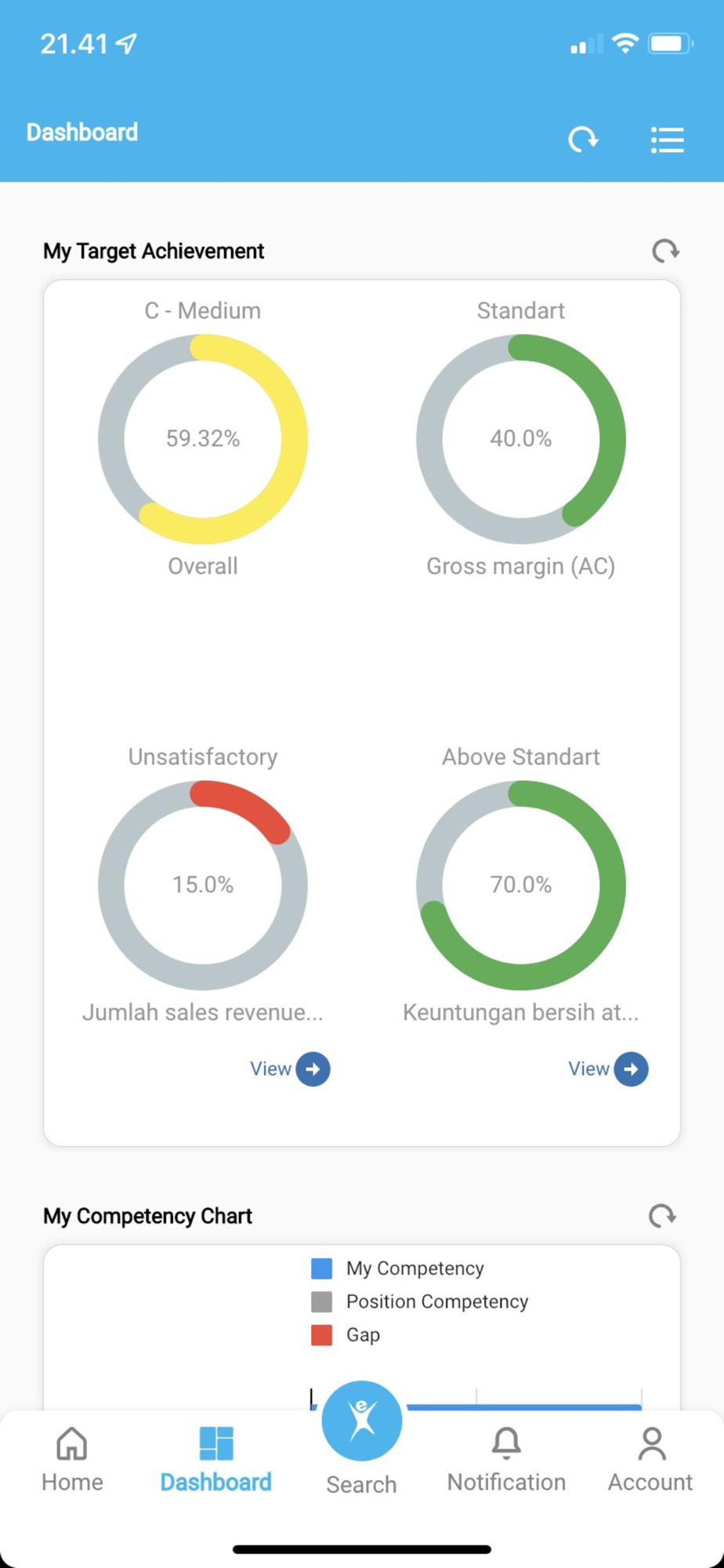Screen dimensions: 724x1568
Task: Select the Dashboard tab
Action: 216,1458
